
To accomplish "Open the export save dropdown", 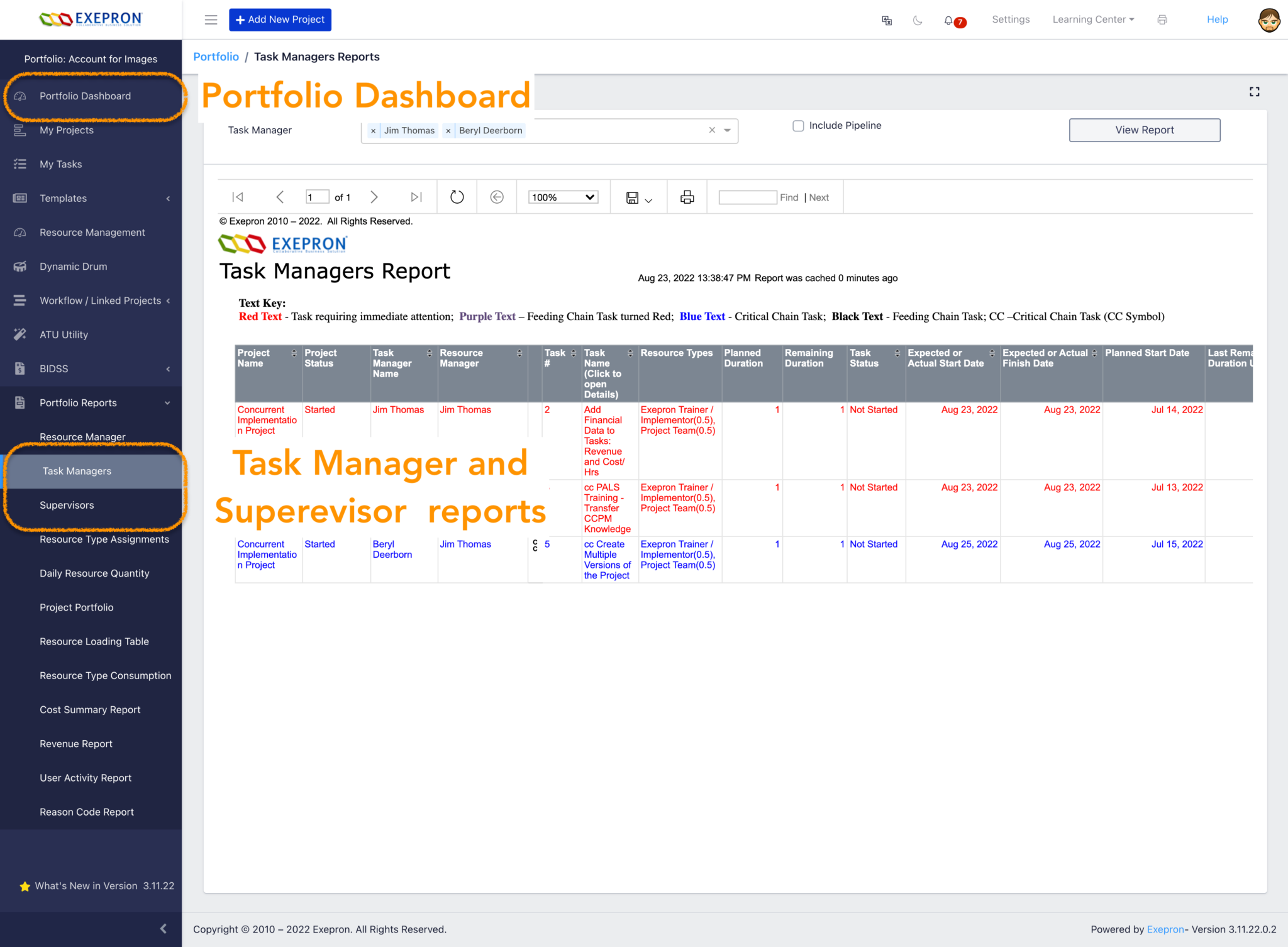I will pyautogui.click(x=639, y=197).
